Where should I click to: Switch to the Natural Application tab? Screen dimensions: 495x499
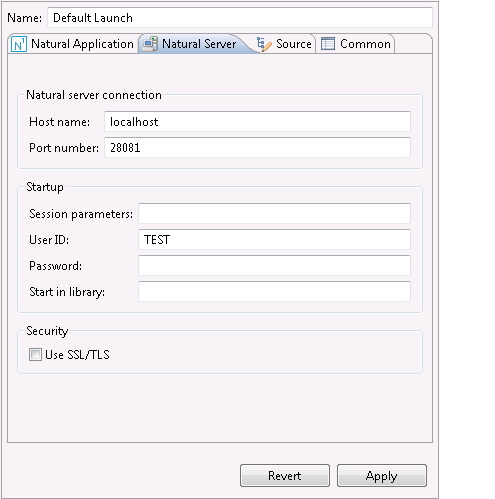73,44
